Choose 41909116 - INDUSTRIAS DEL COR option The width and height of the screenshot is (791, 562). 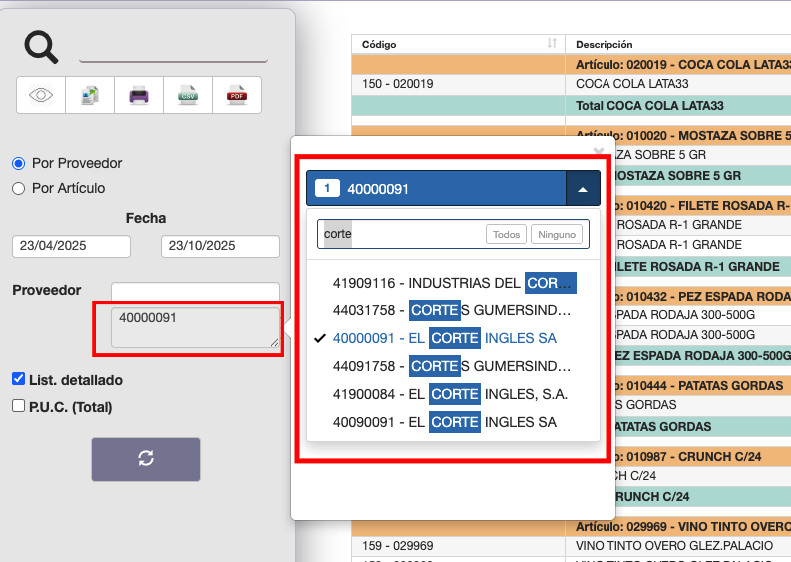(x=453, y=283)
